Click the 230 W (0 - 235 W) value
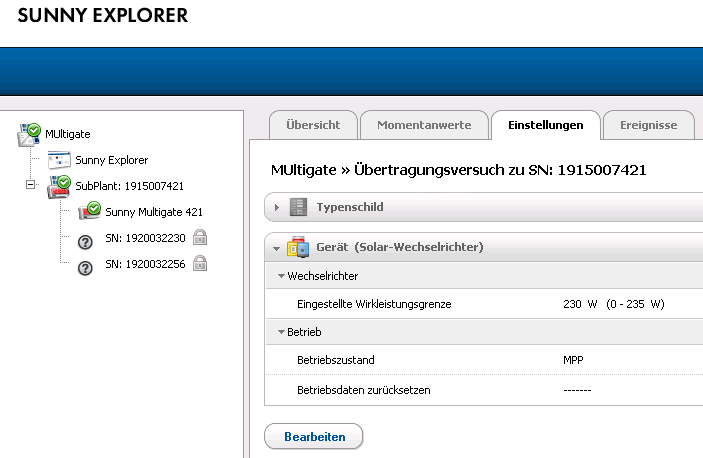This screenshot has height=458, width=703. click(x=613, y=304)
